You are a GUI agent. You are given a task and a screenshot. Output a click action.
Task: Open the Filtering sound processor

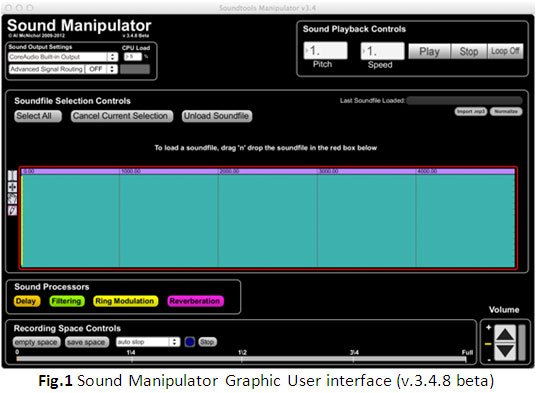coord(67,301)
